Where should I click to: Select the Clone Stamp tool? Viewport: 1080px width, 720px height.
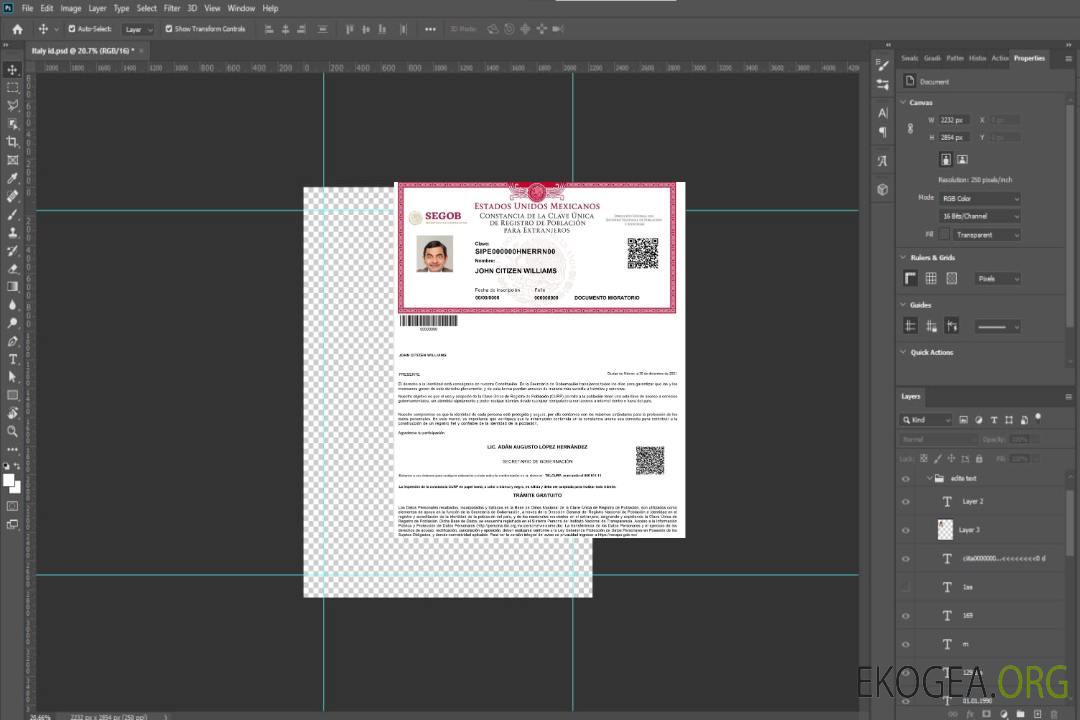point(12,232)
